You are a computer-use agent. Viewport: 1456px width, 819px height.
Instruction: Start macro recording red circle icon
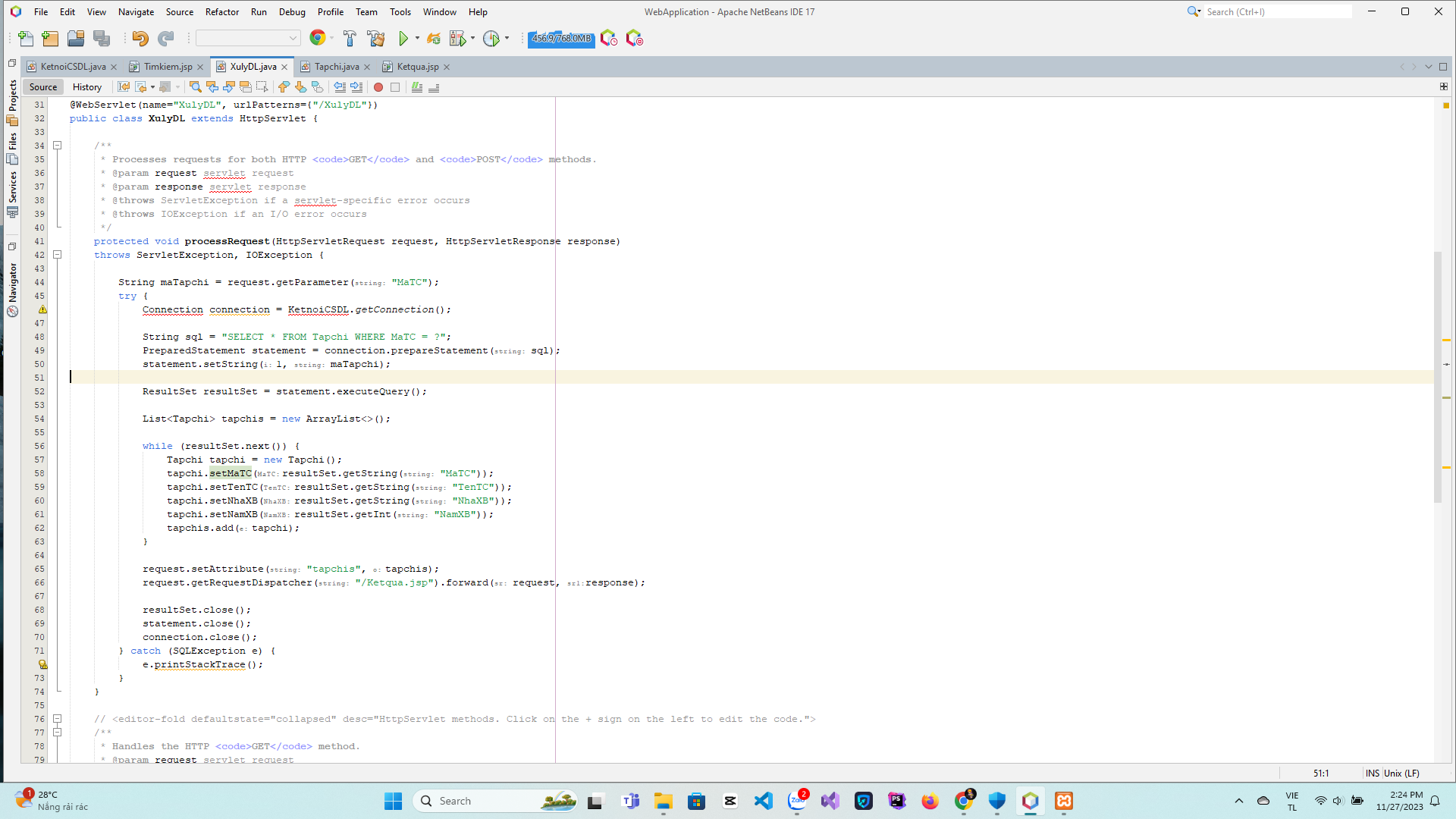(x=378, y=87)
